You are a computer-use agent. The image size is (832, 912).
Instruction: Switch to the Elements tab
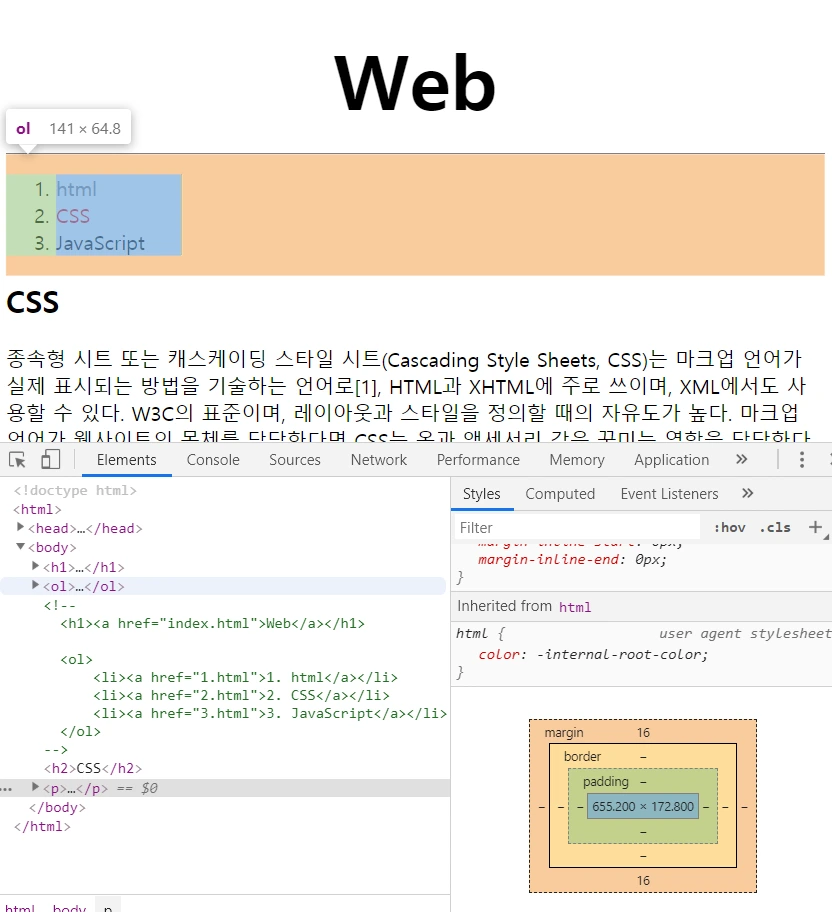126,459
